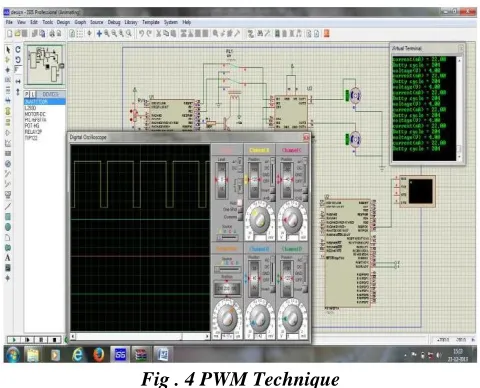Select the Virtual Instruments mode tool
The height and width of the screenshot is (388, 480).
pos(8,194)
